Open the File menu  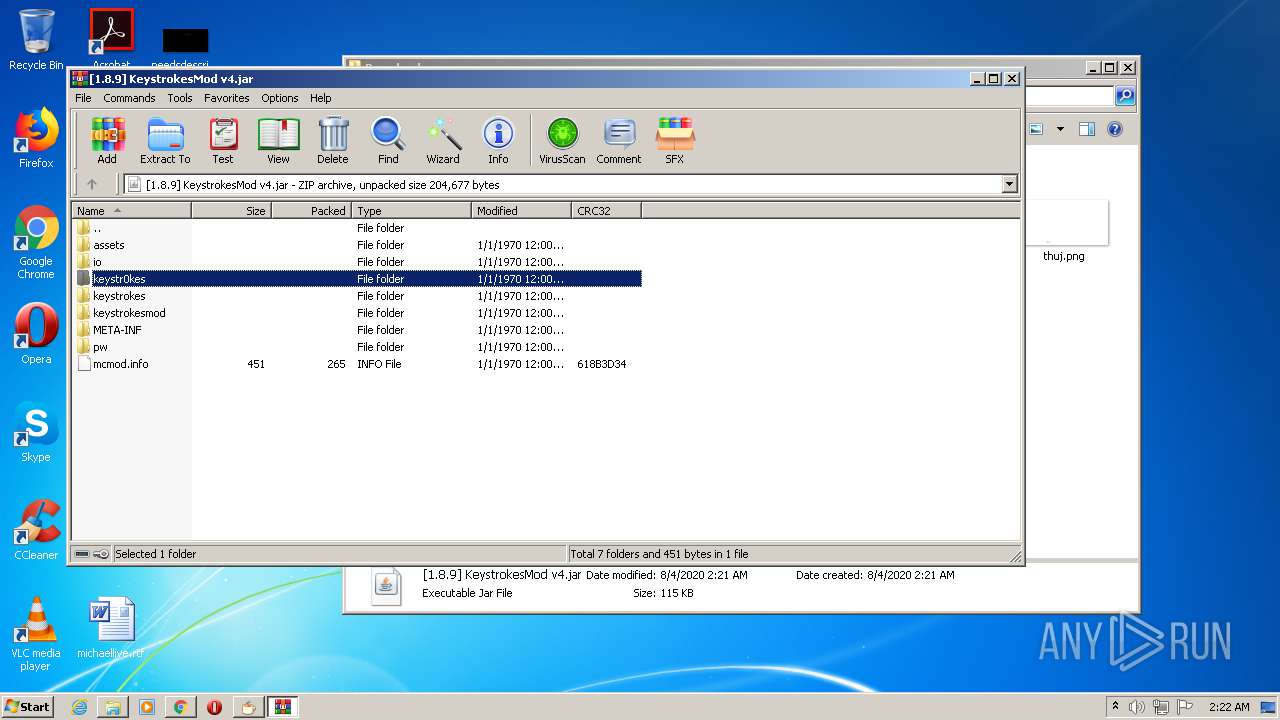point(83,98)
